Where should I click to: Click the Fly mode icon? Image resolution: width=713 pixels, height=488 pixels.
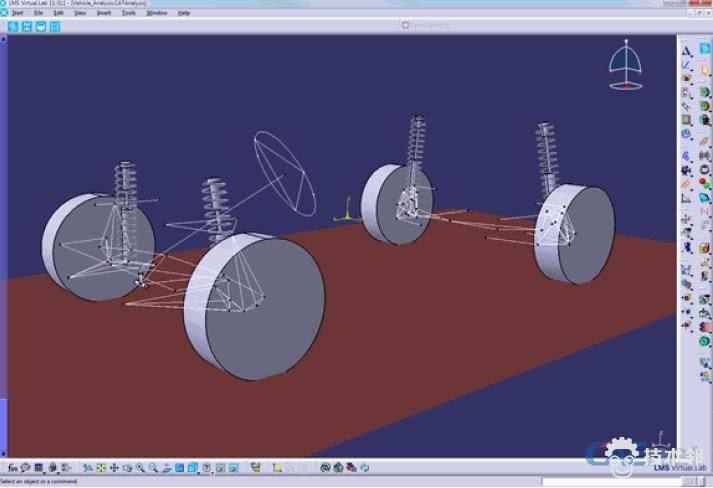click(x=89, y=468)
